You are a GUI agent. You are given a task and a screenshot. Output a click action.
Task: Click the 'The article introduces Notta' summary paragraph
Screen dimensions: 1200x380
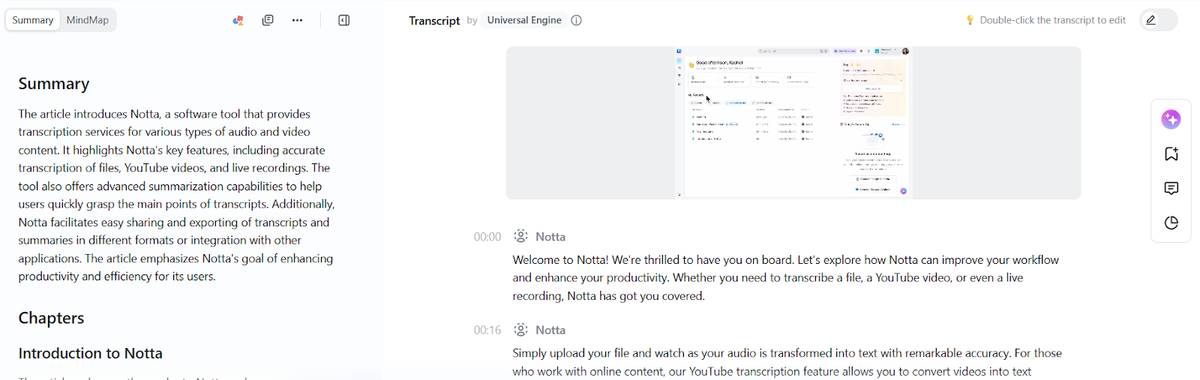click(x=176, y=195)
